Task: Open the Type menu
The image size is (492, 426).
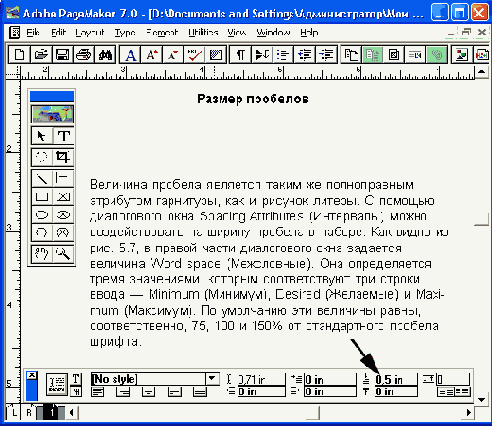Action: (x=125, y=32)
